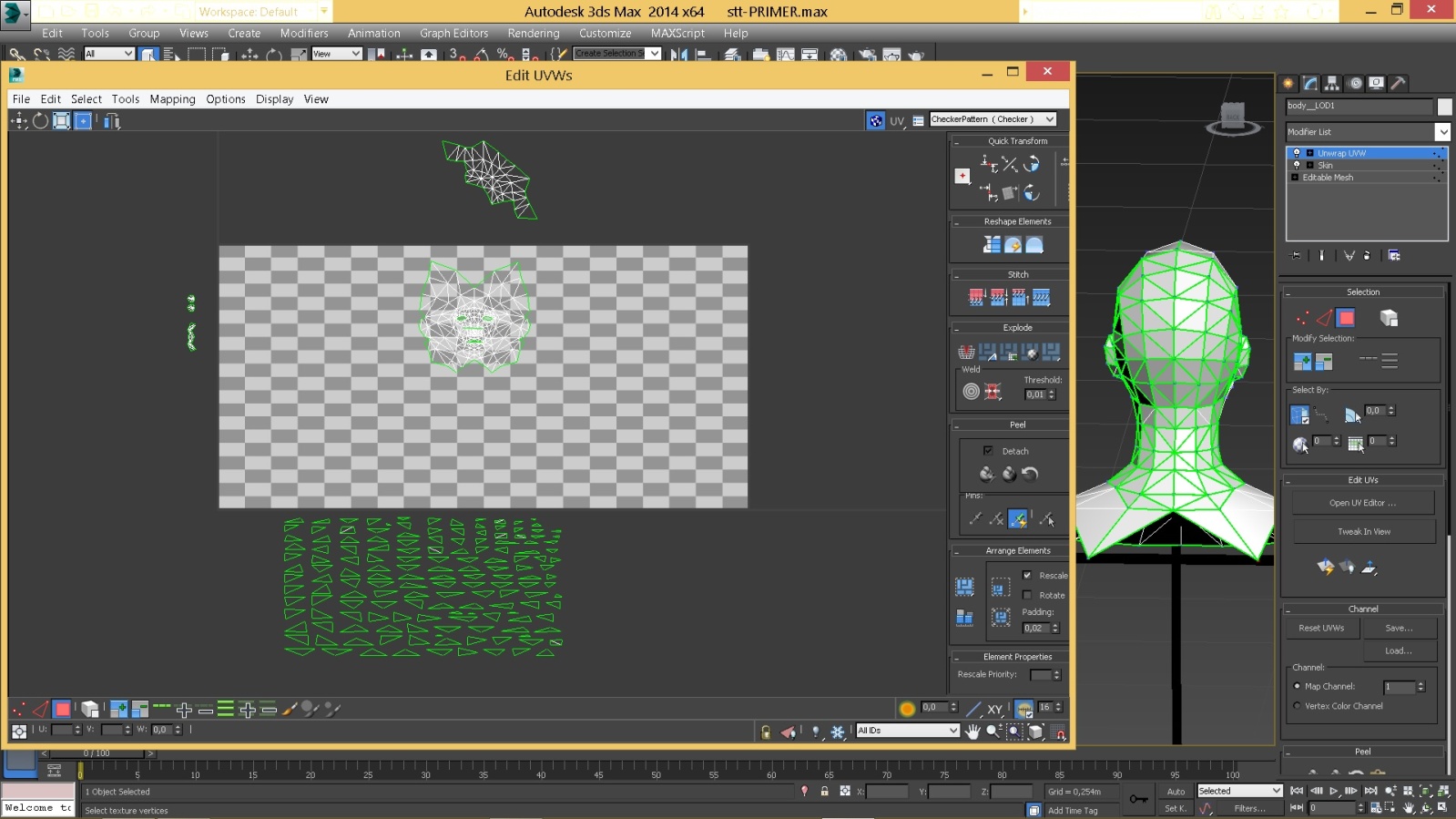Click the highlighted Auto Pin icon
This screenshot has width=1456, height=819.
click(x=1018, y=518)
